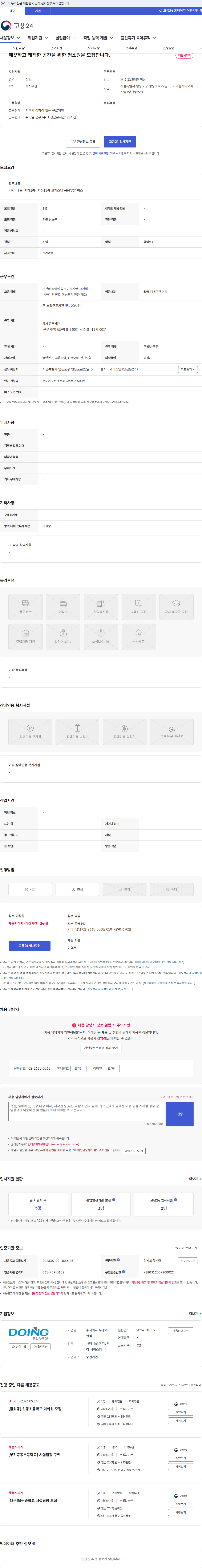
Task: Go to the 우대사항 section tab
Action: pos(94,48)
